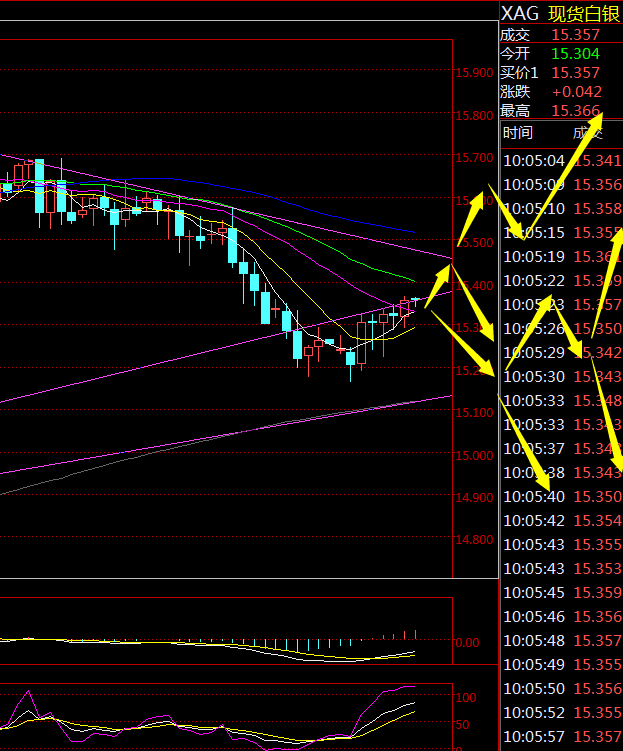Image resolution: width=623 pixels, height=751 pixels.
Task: Select the tick row at 10:05:04
Action: click(533, 160)
